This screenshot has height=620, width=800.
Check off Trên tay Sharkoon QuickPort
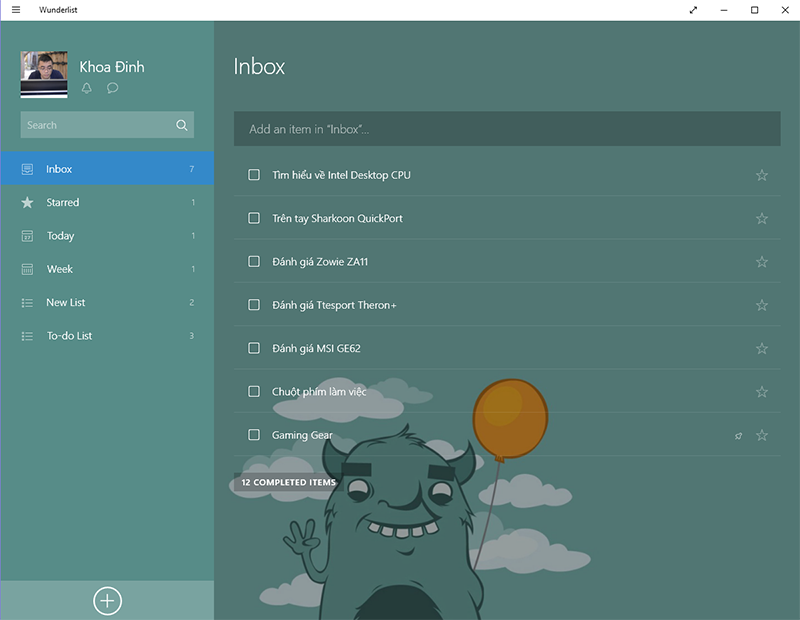254,218
